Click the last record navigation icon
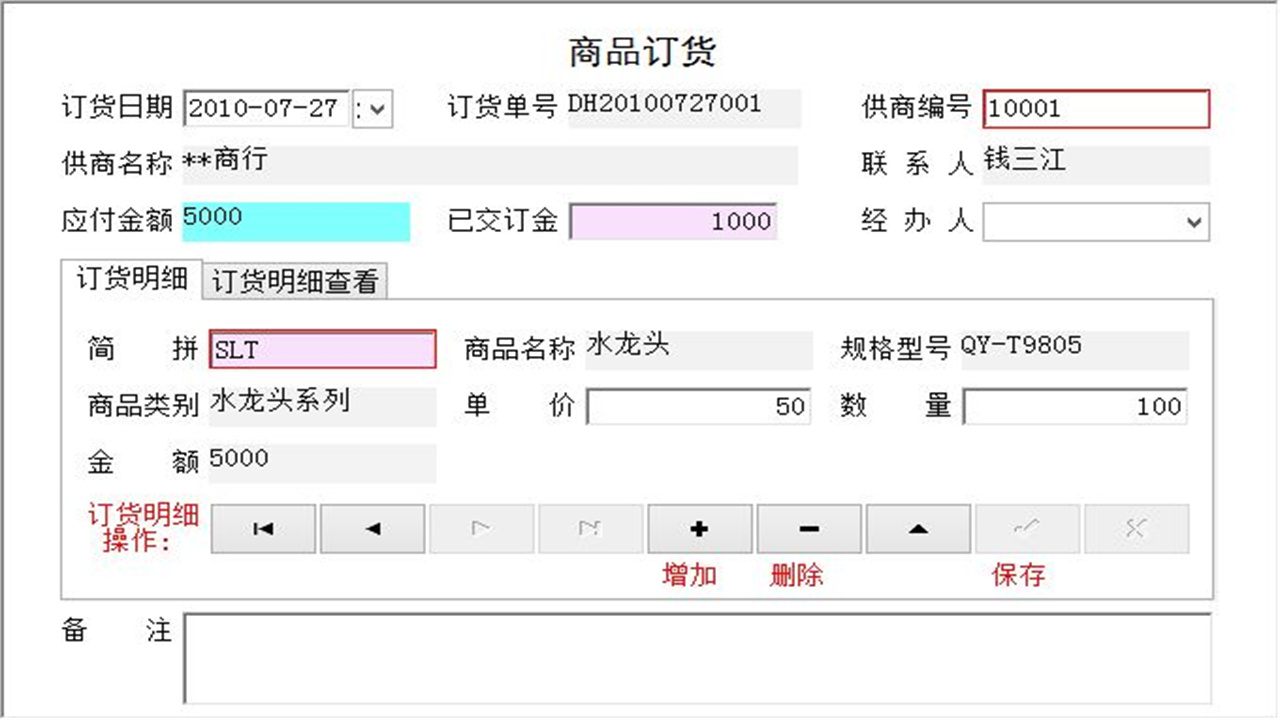This screenshot has width=1280, height=720. click(590, 529)
